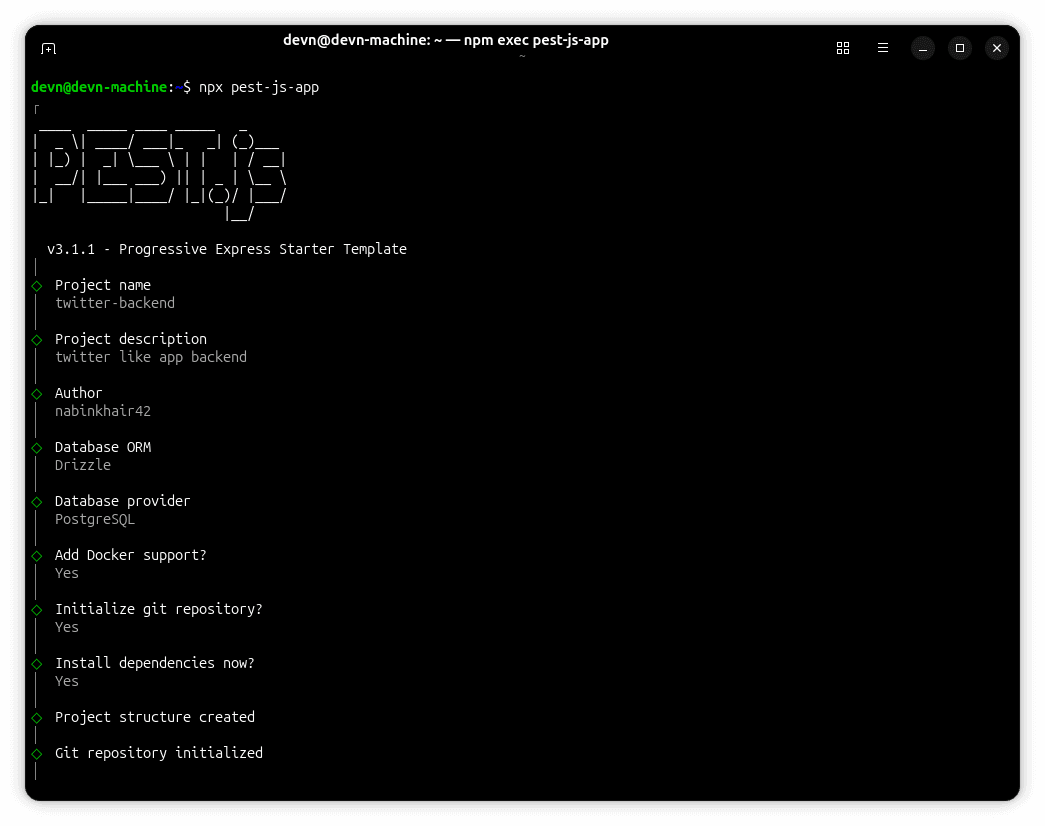Screen dimensions: 1045x826
Task: Click the 'Author' prompt label
Action: (x=79, y=393)
